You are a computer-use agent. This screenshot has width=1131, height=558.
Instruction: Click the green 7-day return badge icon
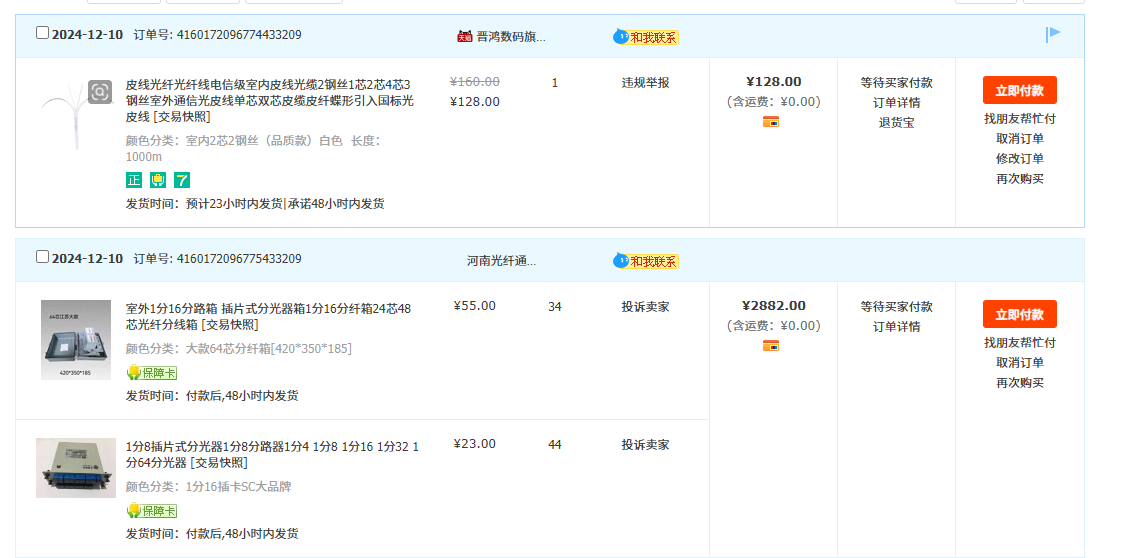tap(182, 180)
